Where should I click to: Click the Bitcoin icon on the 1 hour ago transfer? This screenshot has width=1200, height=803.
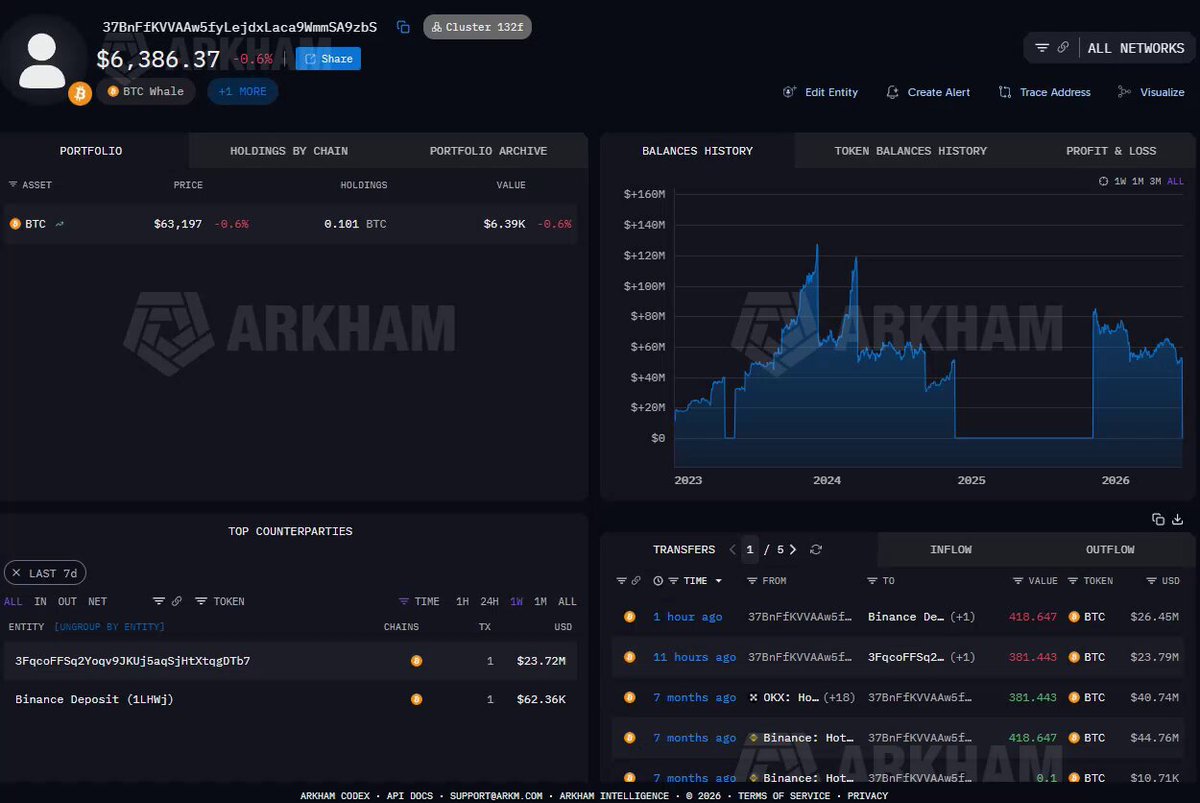630,617
